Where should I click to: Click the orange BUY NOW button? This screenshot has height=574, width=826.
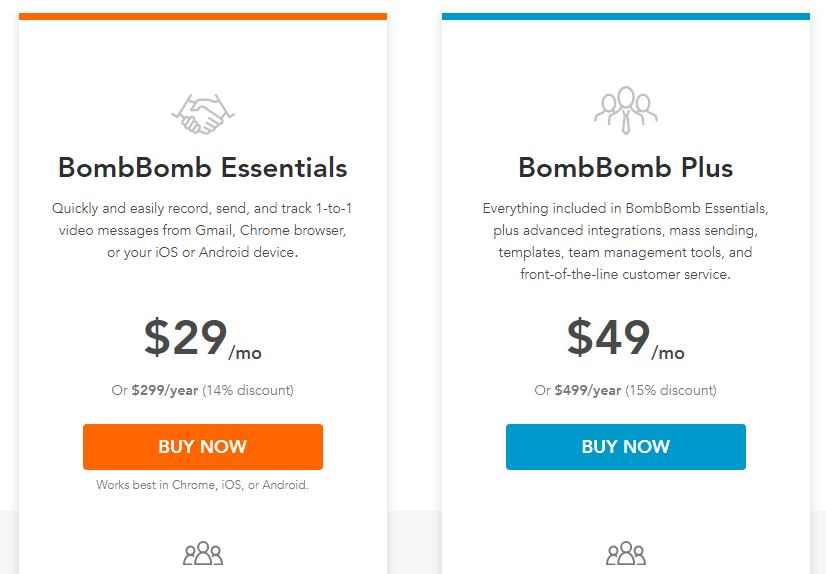tap(203, 447)
